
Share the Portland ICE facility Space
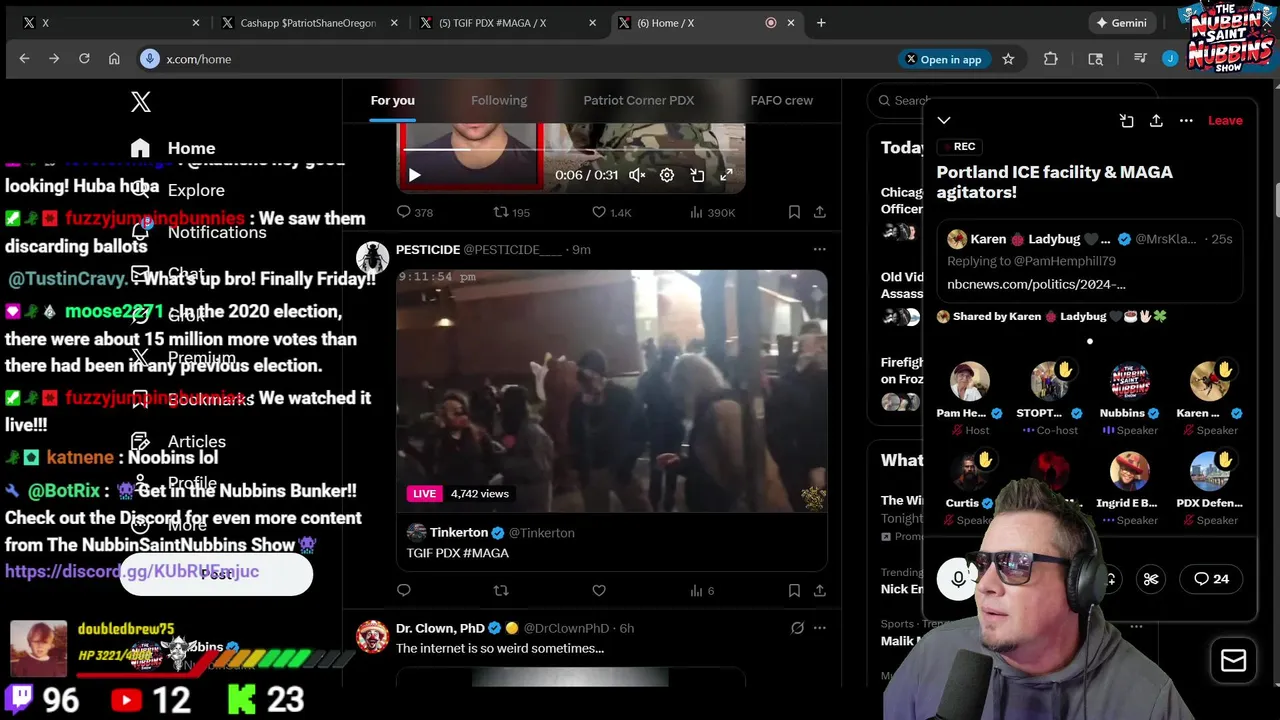pyautogui.click(x=1156, y=120)
